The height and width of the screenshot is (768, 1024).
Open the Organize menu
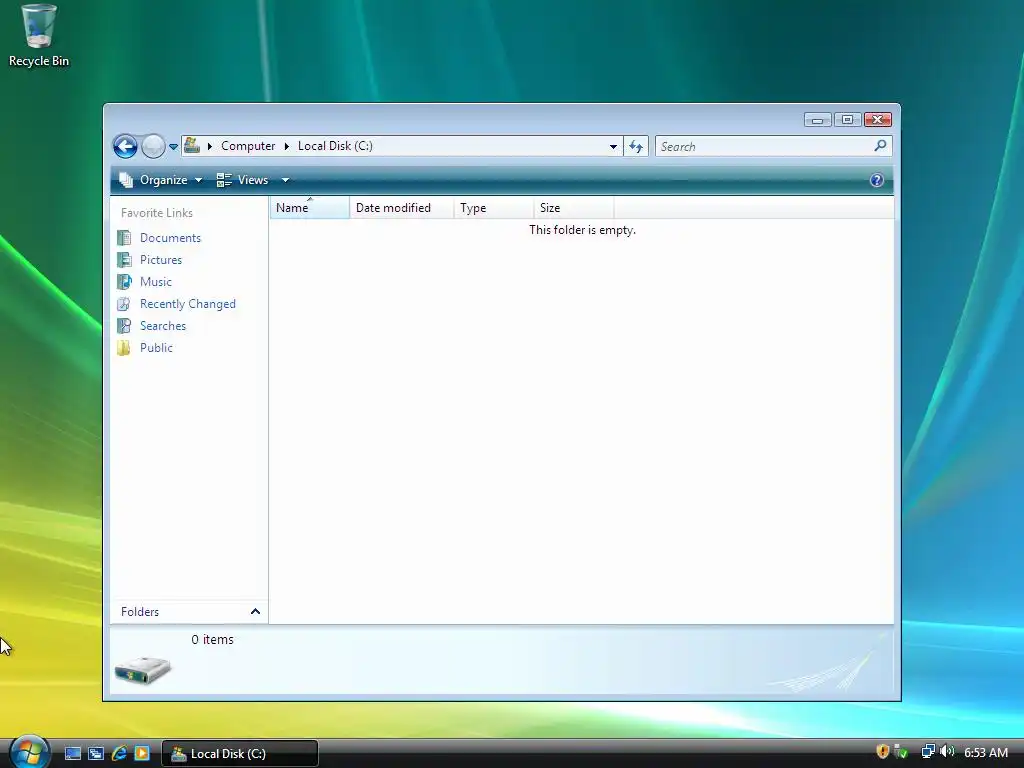tap(161, 180)
